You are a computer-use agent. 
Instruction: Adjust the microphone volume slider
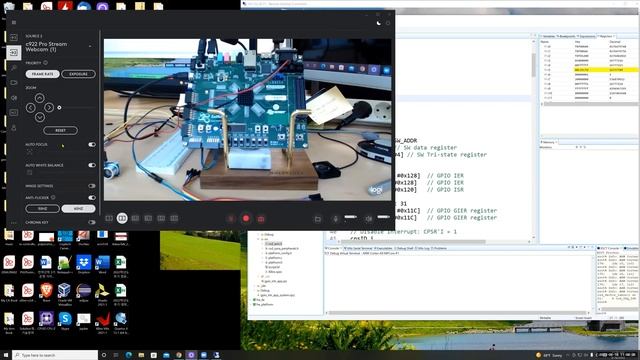tap(351, 217)
